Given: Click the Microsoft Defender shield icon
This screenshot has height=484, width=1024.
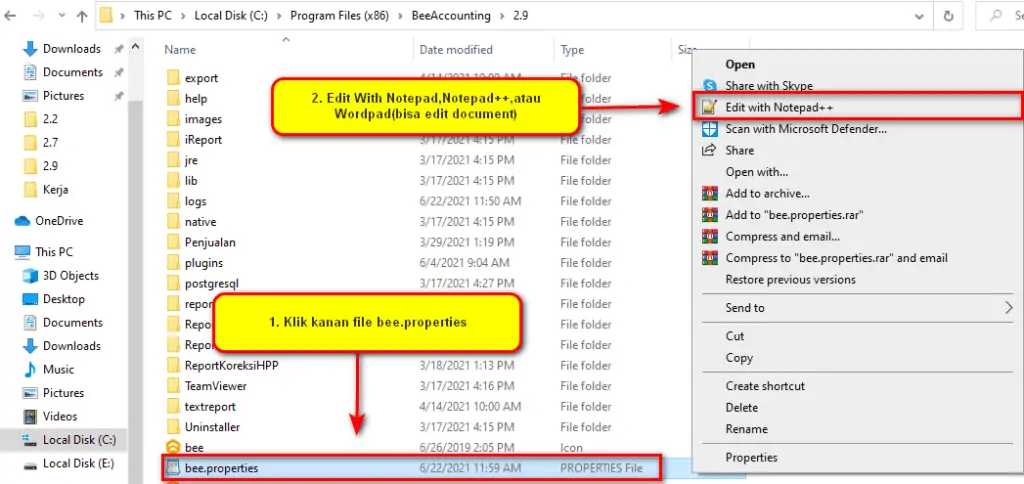Looking at the screenshot, I should tap(710, 129).
